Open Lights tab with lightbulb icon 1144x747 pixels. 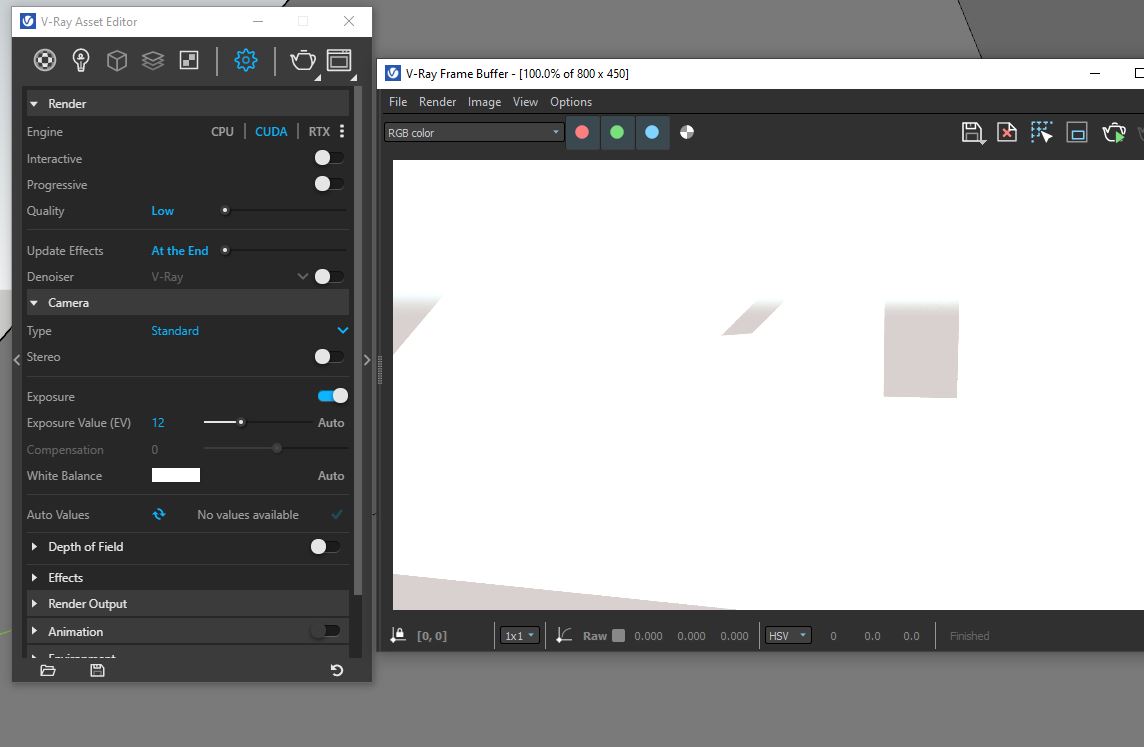[81, 60]
